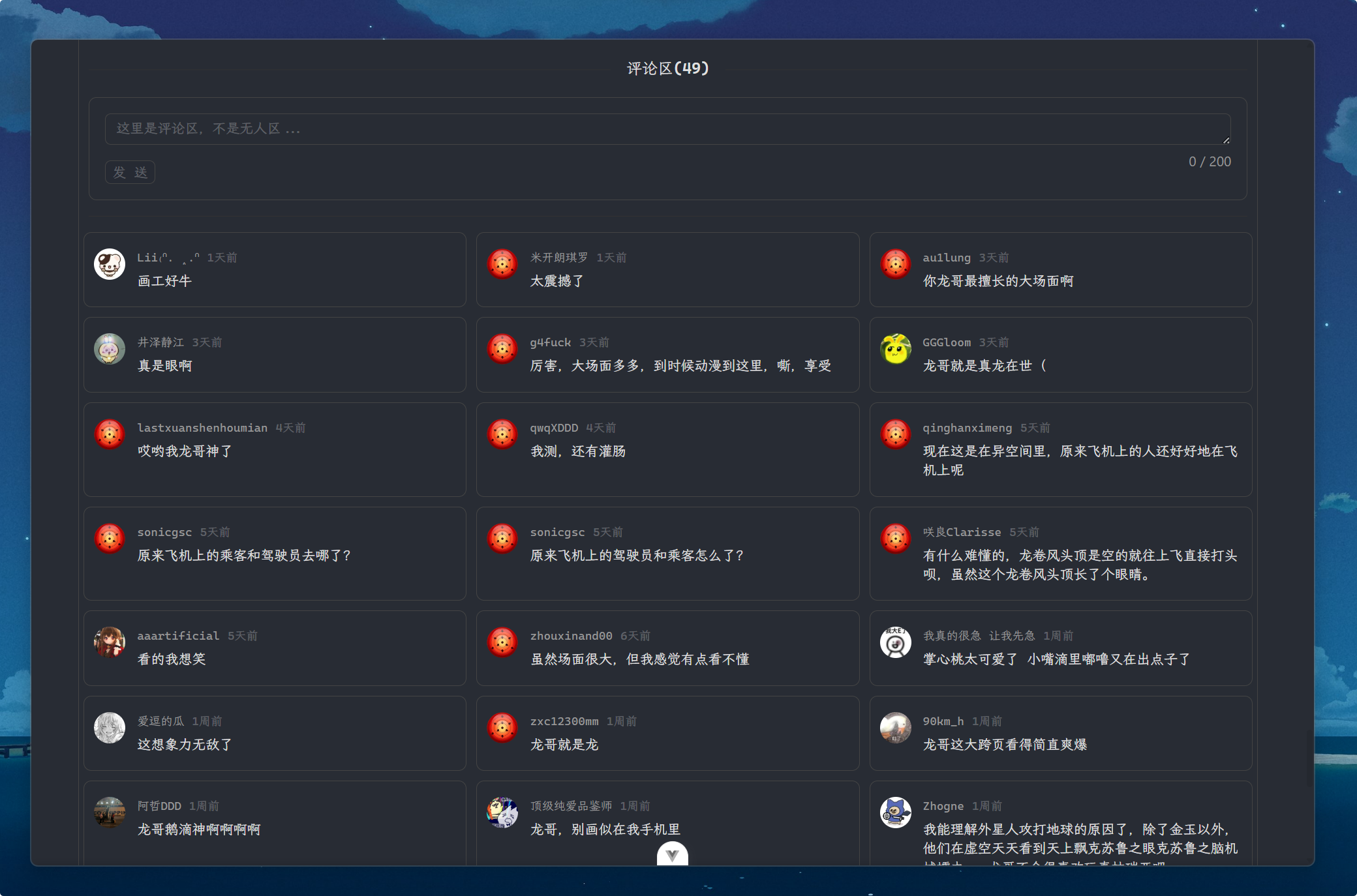This screenshot has height=896, width=1357.
Task: Click the 评论区(49) section heading
Action: 667,68
